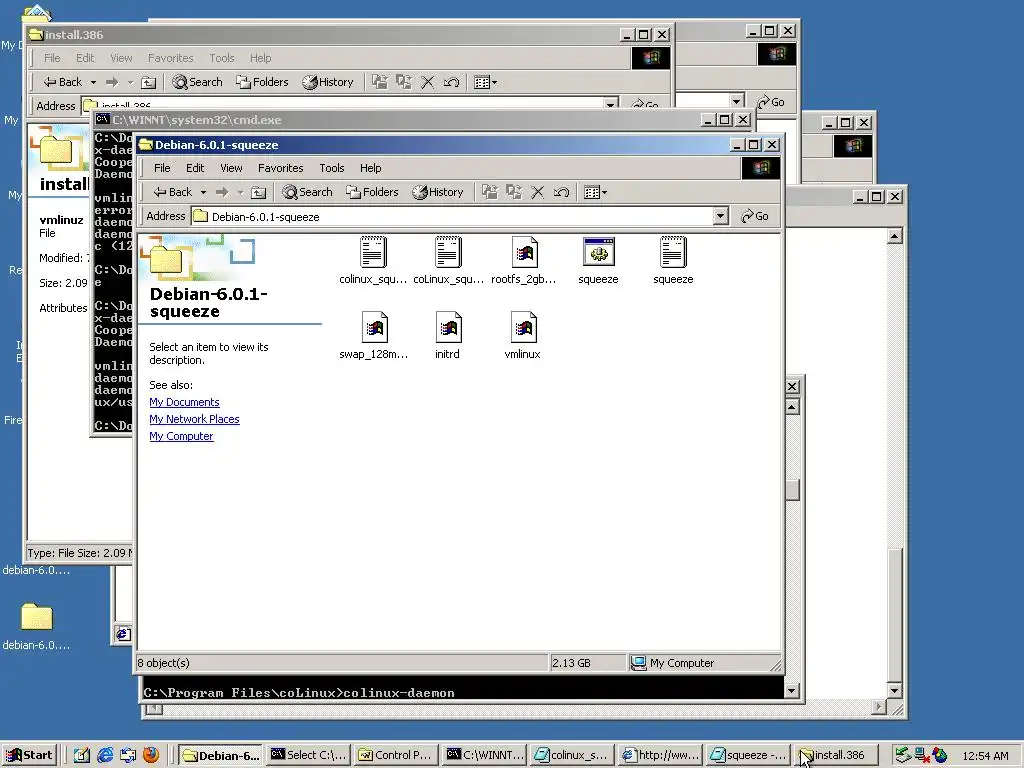Follow the My Computer link
The height and width of the screenshot is (768, 1024).
pyautogui.click(x=181, y=436)
